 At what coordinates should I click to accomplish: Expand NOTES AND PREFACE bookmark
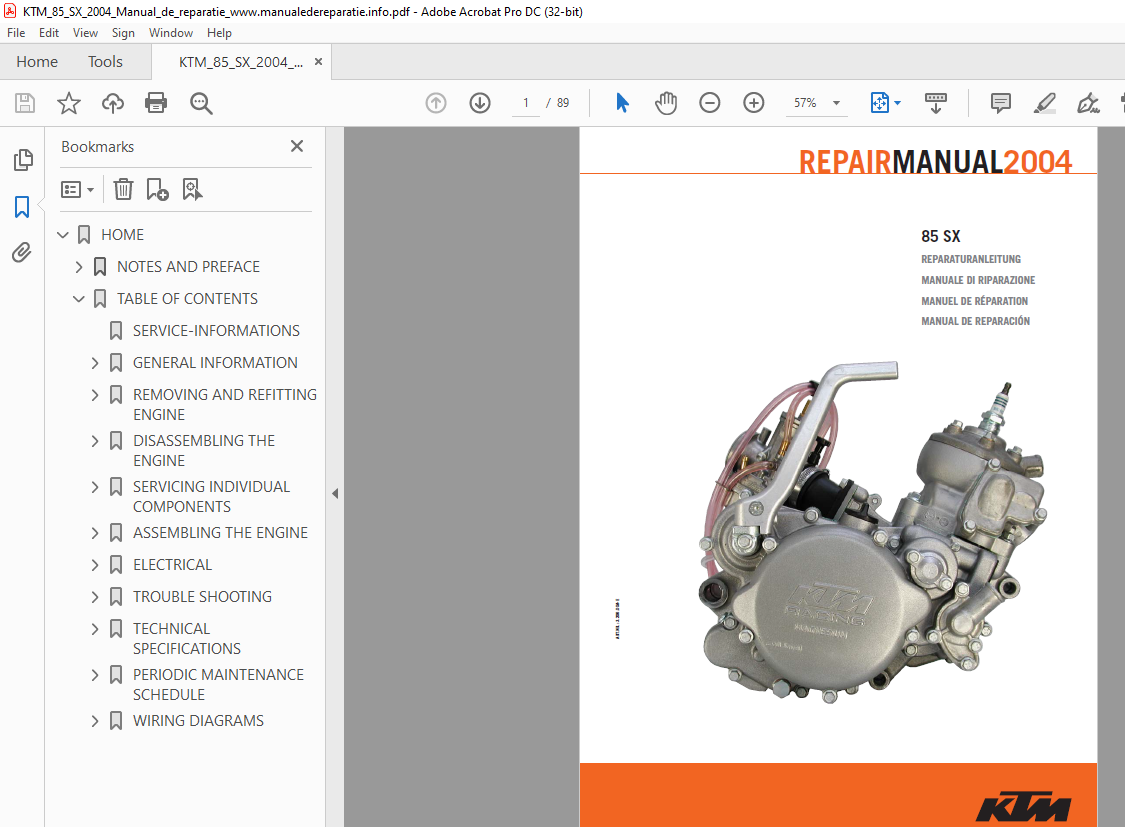[79, 267]
